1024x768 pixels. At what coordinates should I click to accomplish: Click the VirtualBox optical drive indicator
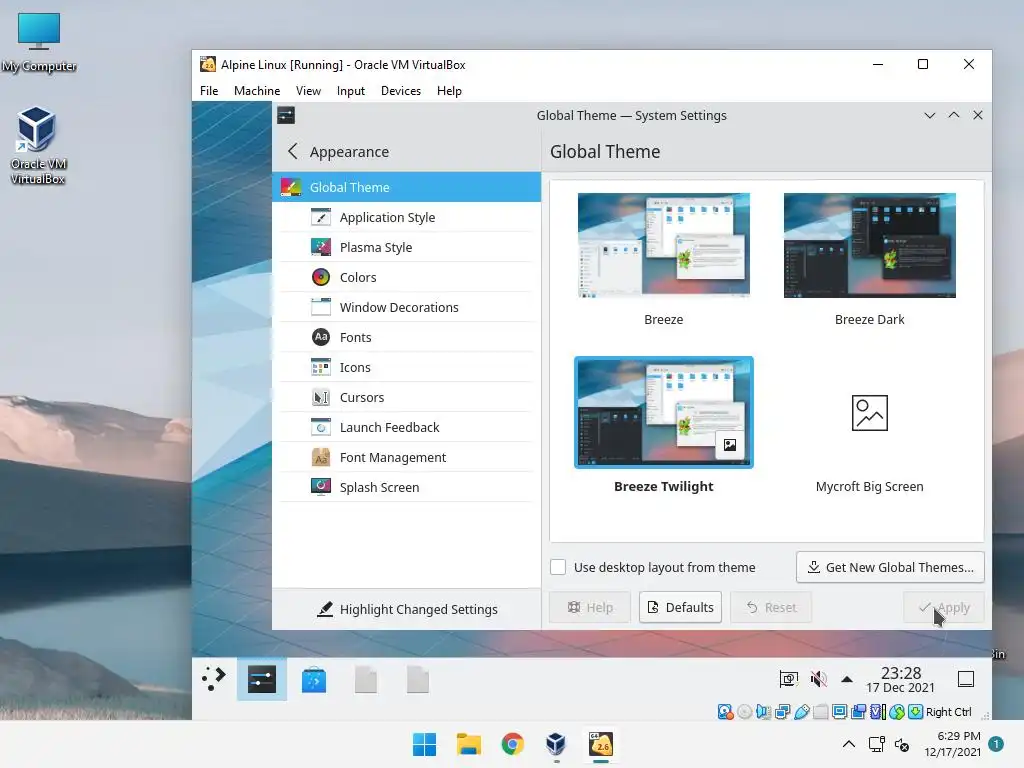pos(744,712)
